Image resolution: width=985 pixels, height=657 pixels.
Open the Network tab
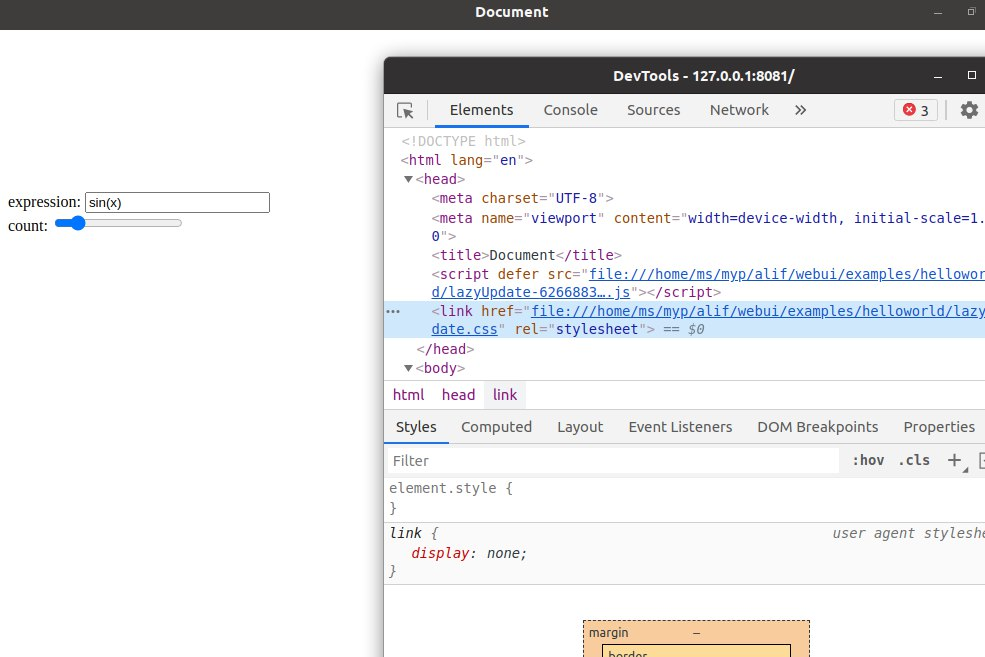click(739, 110)
